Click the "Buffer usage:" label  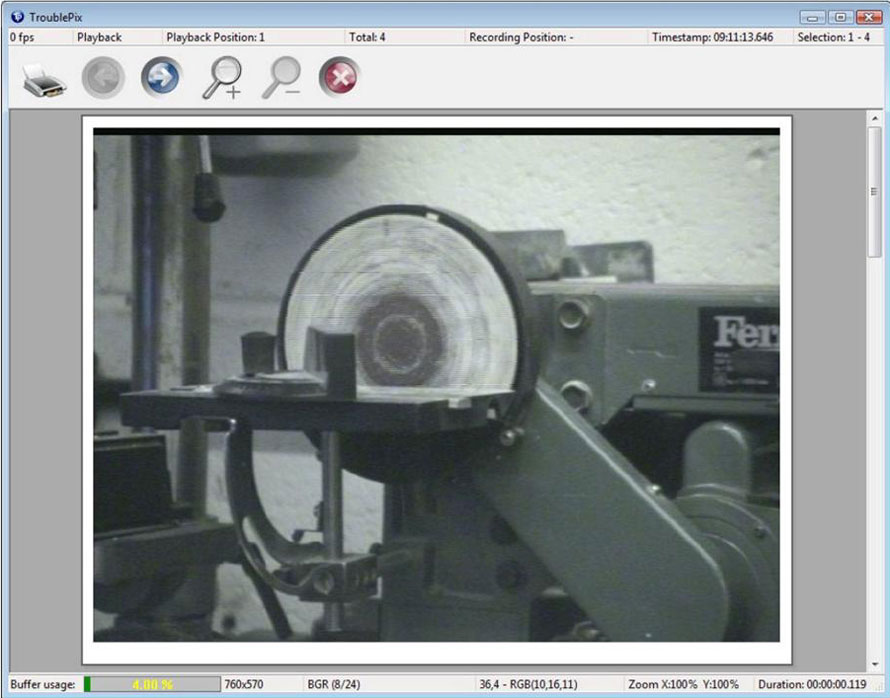coord(43,684)
